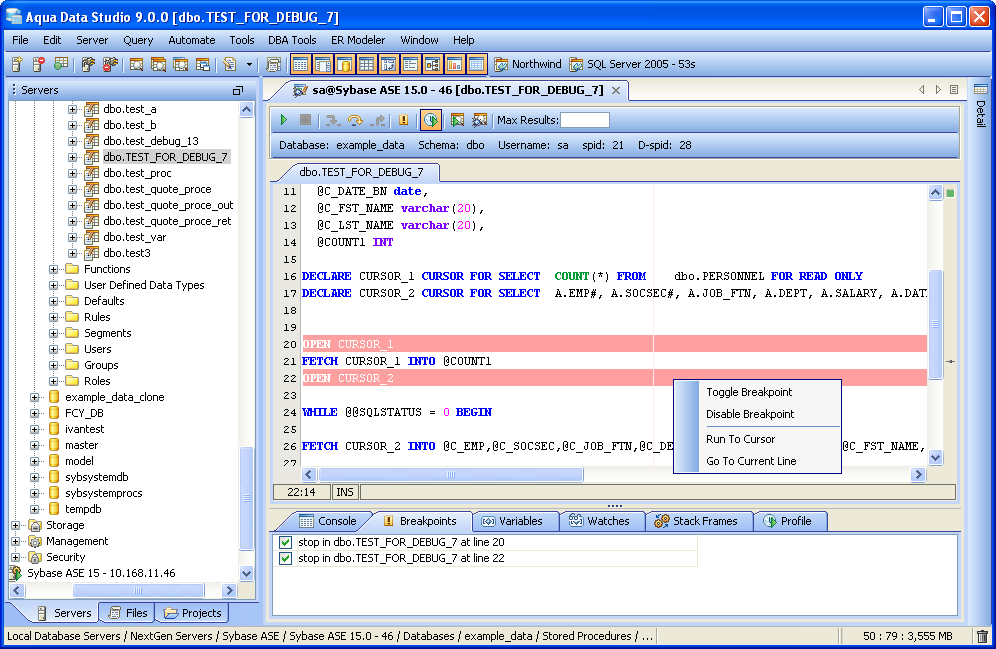Choose Run To Cursor from the context menu
This screenshot has height=649, width=996.
pyautogui.click(x=740, y=439)
